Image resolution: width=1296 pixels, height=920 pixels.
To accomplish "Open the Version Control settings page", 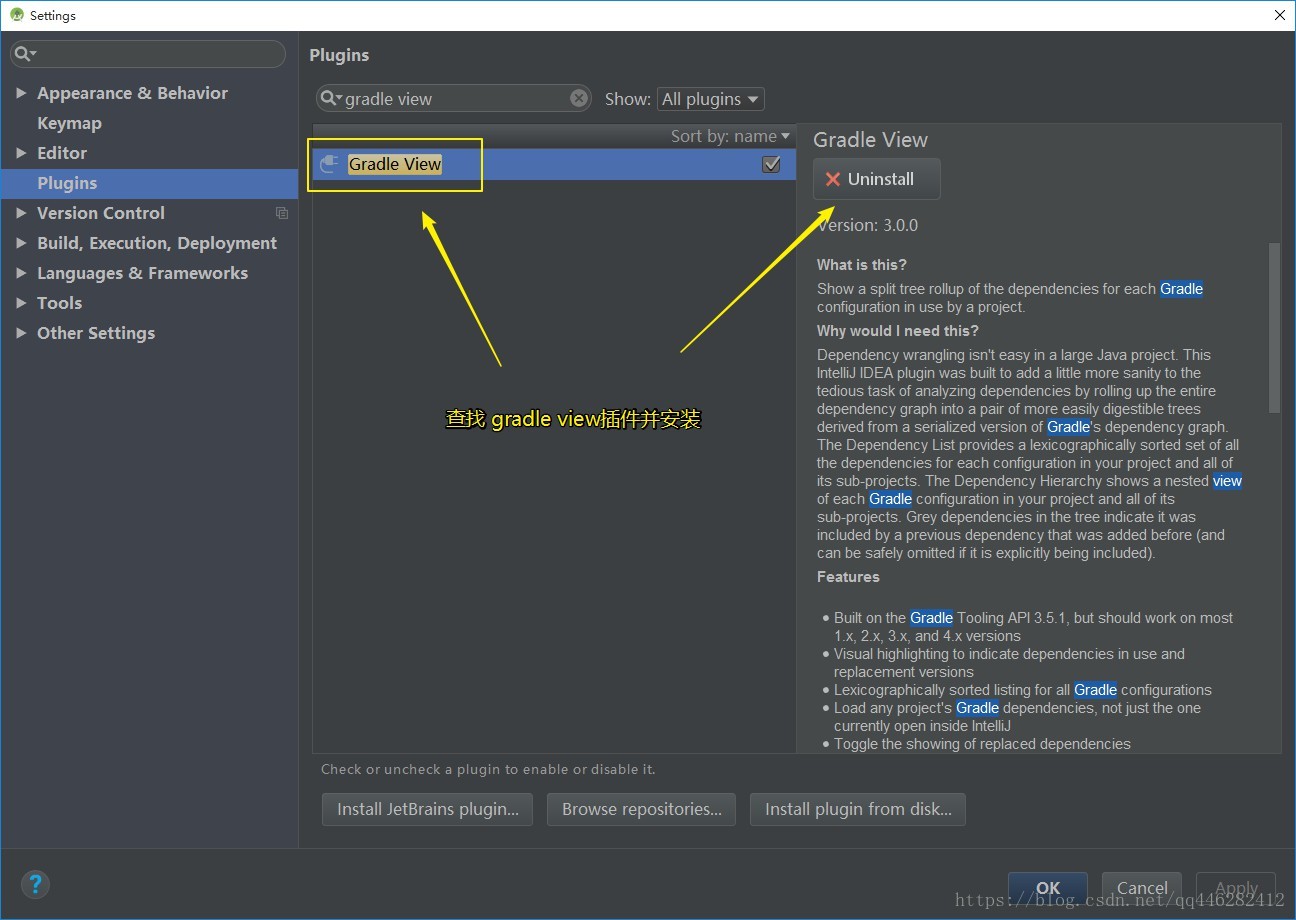I will pos(101,213).
